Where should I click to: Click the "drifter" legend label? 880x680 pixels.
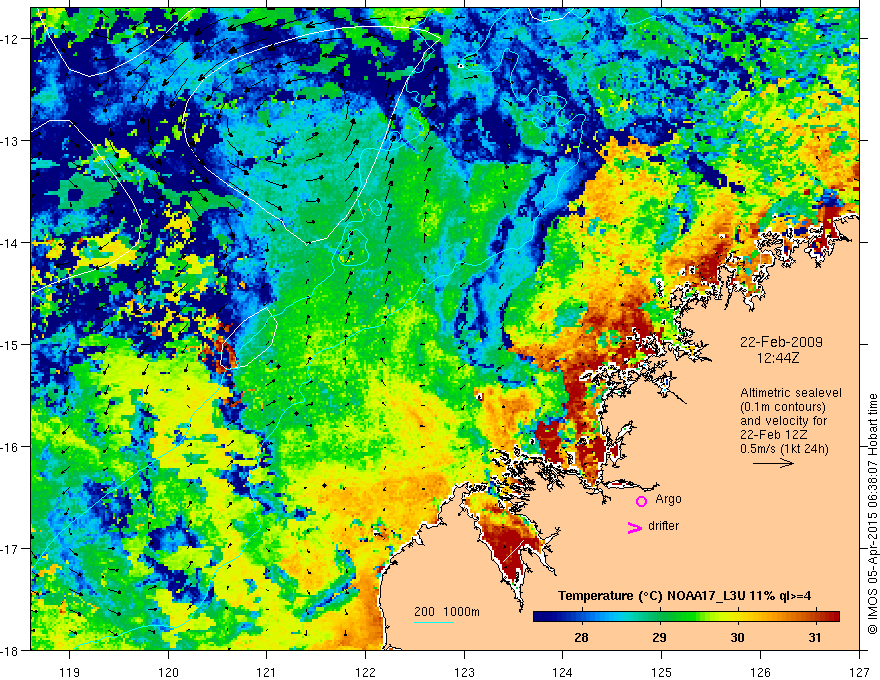(663, 526)
